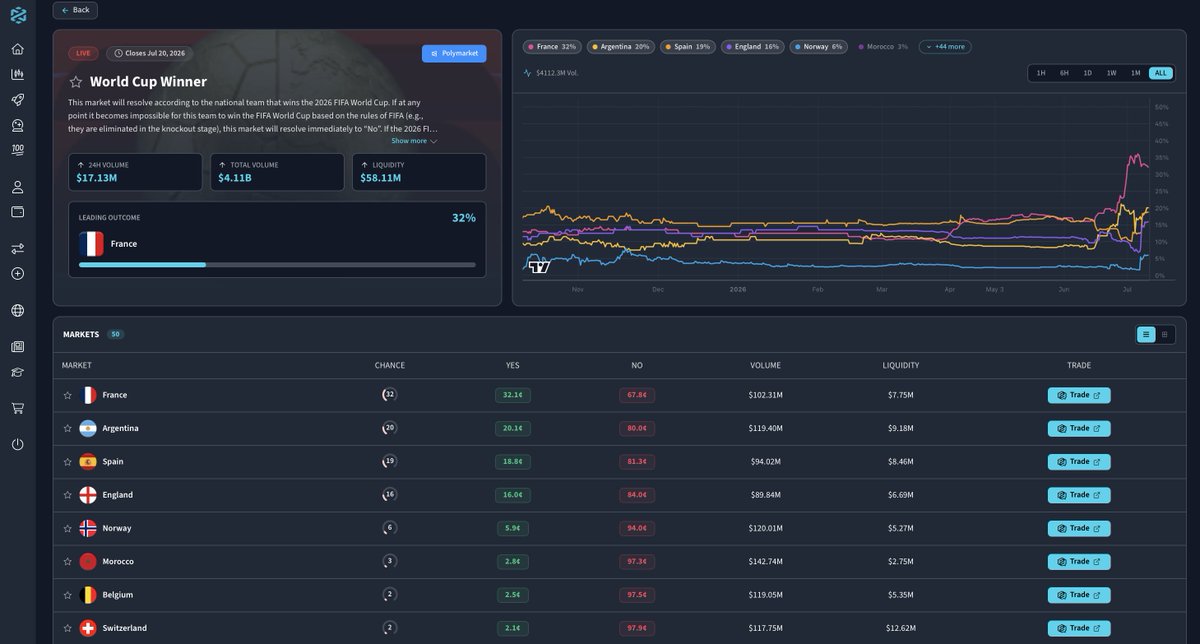Viewport: 1200px width, 644px height.
Task: Toggle Spain series in chart legend
Action: [x=689, y=47]
